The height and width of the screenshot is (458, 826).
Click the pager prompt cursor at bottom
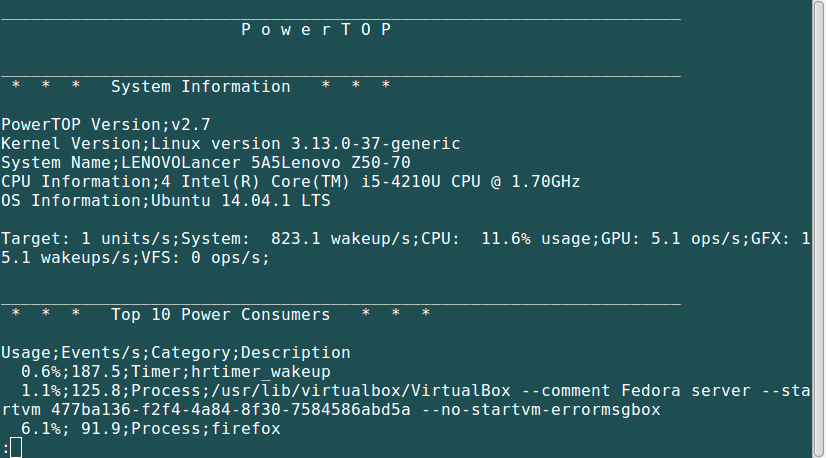(15, 448)
